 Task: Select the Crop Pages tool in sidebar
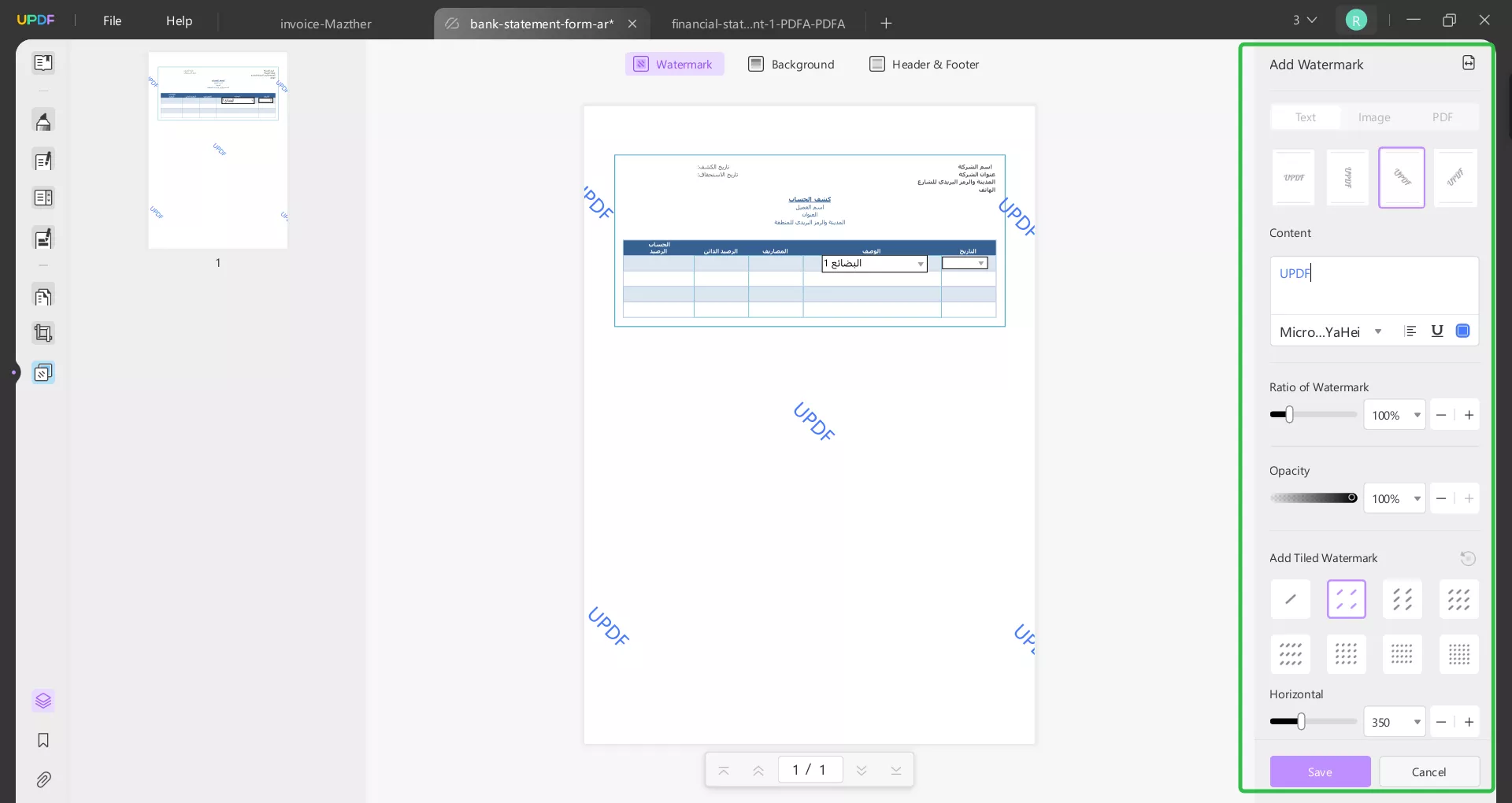[x=43, y=334]
